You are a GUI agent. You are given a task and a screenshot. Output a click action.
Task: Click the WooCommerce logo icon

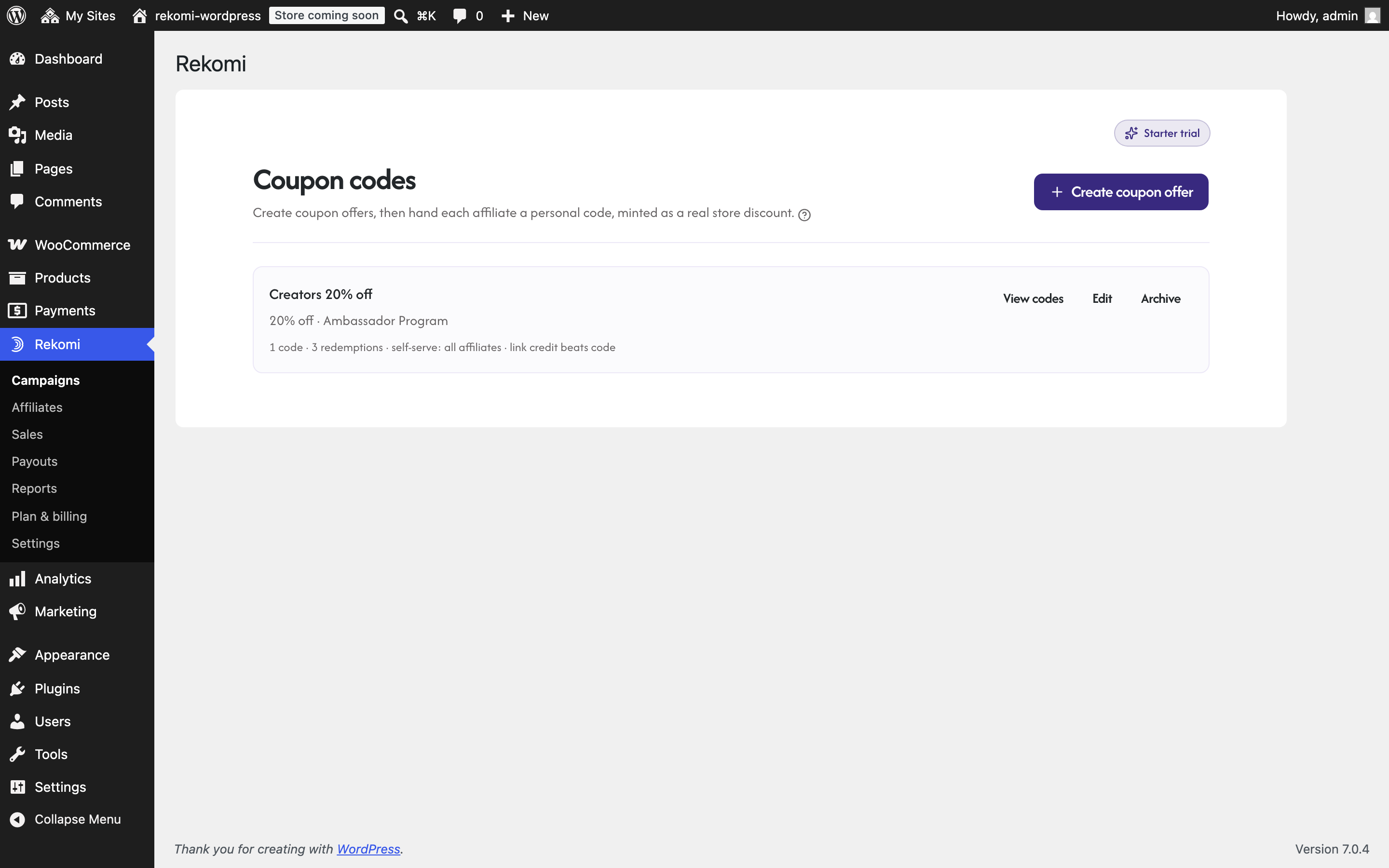pos(17,245)
